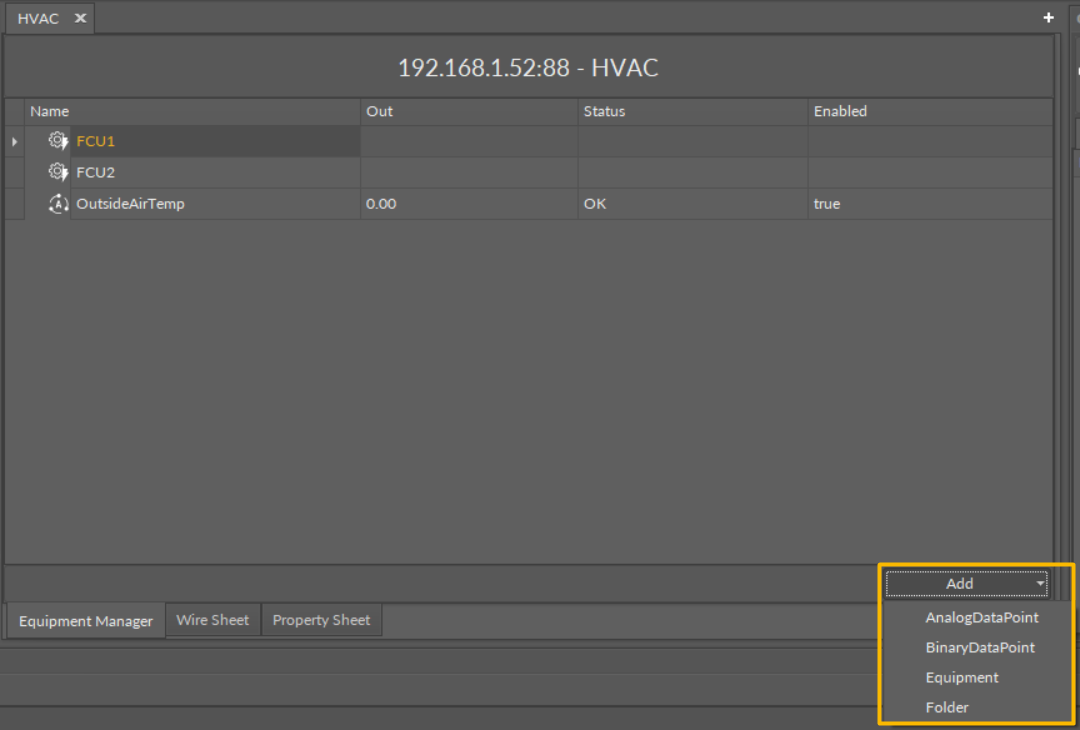Choose BinaryDataPoint from the Add menu
This screenshot has height=730, width=1080.
coord(979,648)
